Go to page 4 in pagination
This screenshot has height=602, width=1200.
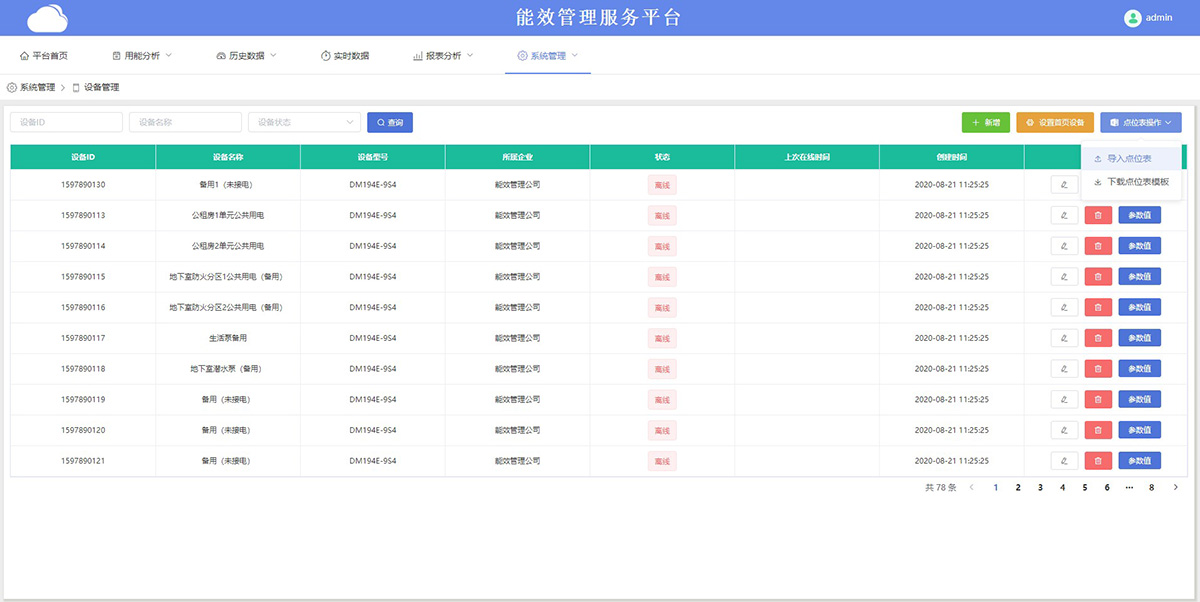1062,488
